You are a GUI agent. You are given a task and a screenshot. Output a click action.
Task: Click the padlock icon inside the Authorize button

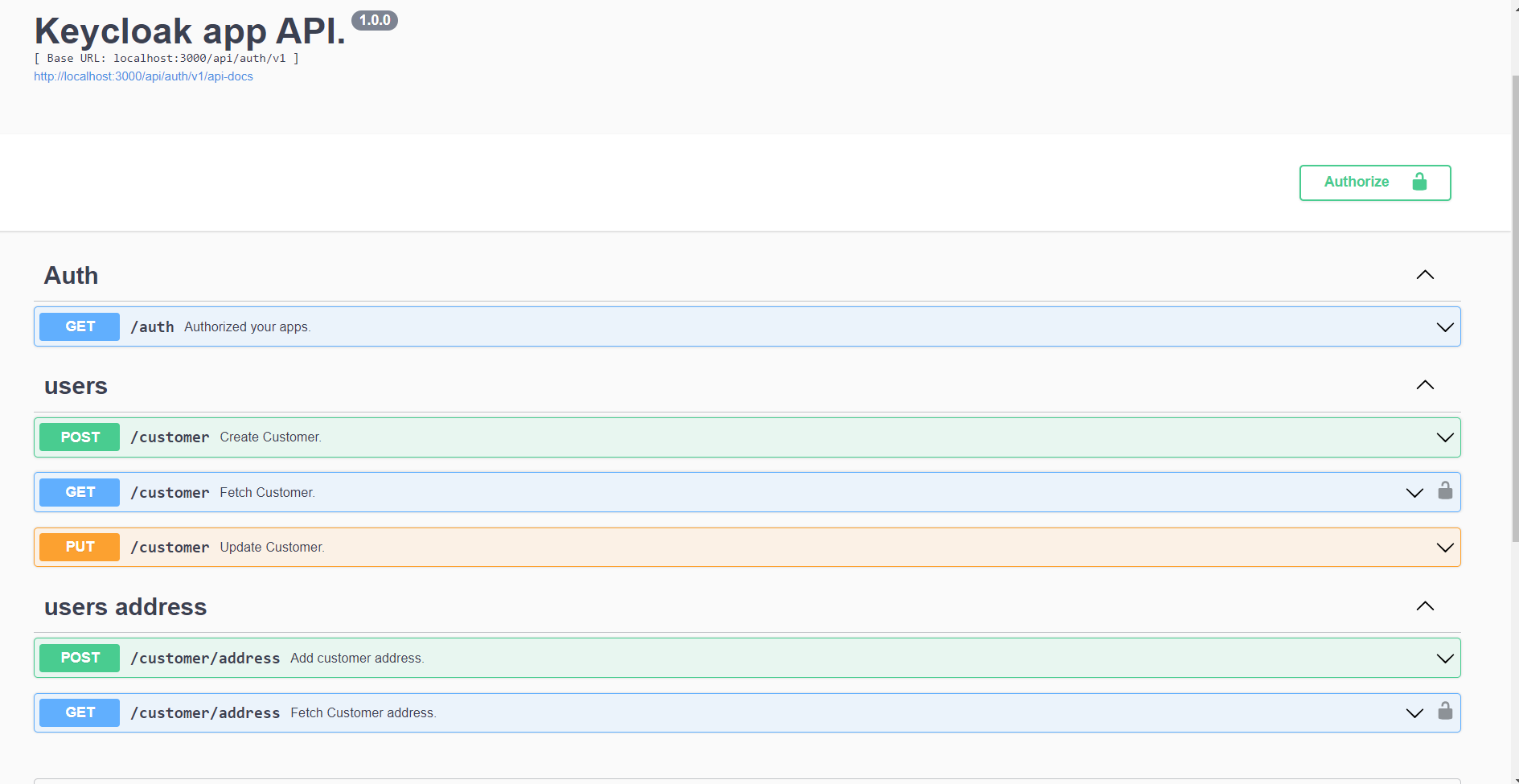(1419, 182)
